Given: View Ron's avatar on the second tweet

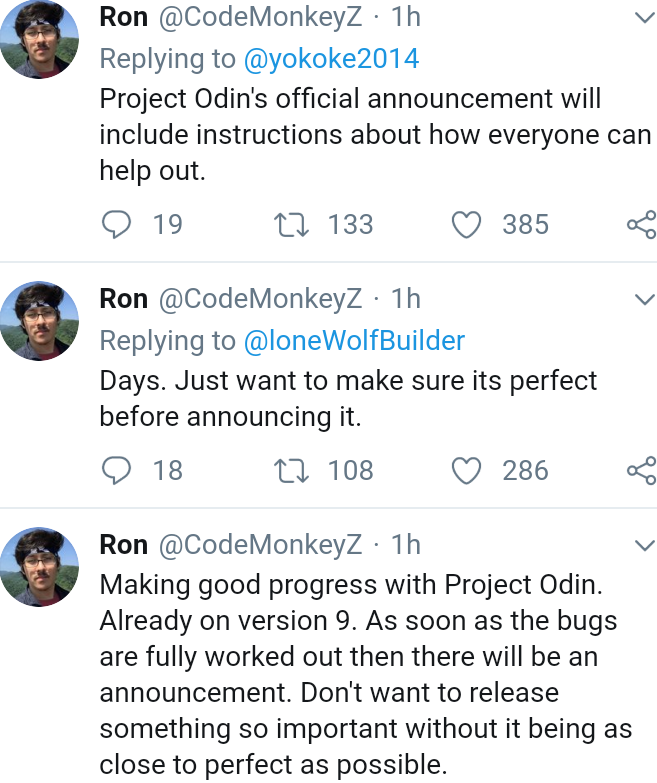Looking at the screenshot, I should click(39, 321).
